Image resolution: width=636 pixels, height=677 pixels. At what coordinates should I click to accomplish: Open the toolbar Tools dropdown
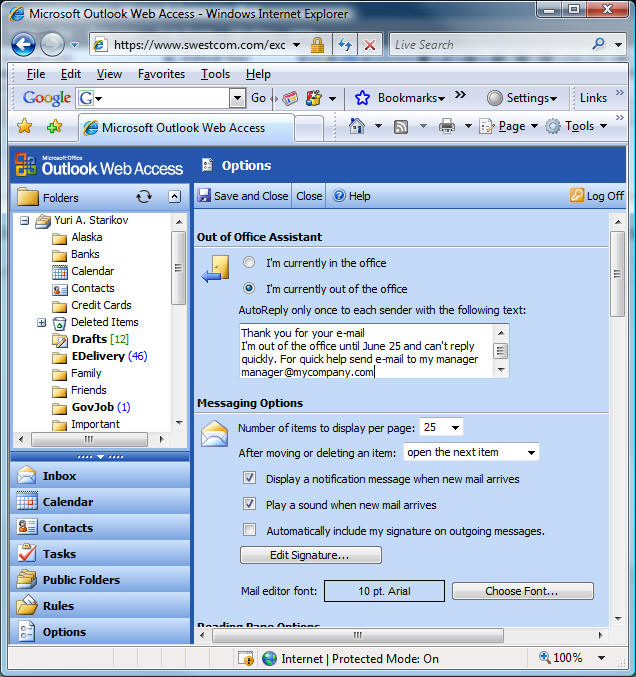pyautogui.click(x=604, y=126)
